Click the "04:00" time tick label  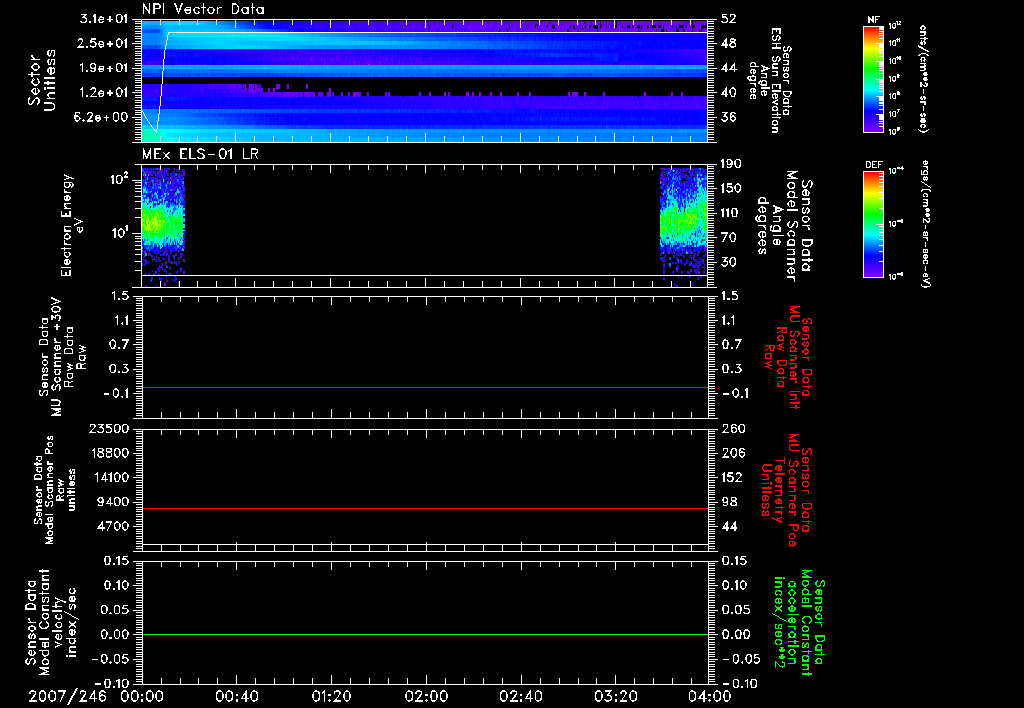pos(709,697)
